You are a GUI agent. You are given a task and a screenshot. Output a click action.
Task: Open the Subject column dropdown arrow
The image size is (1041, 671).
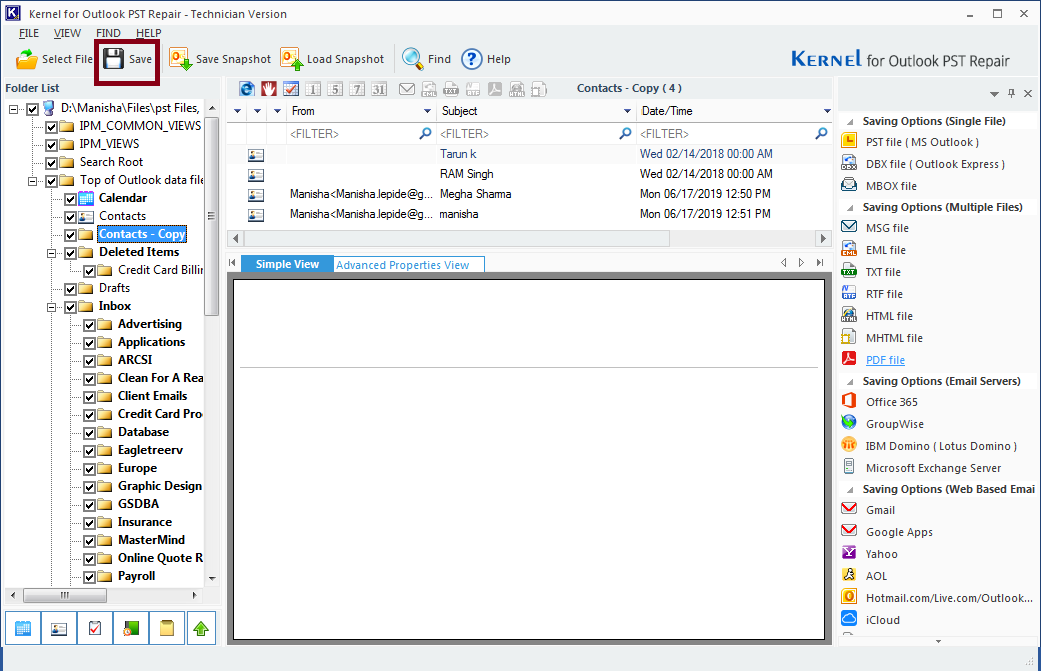coord(627,111)
